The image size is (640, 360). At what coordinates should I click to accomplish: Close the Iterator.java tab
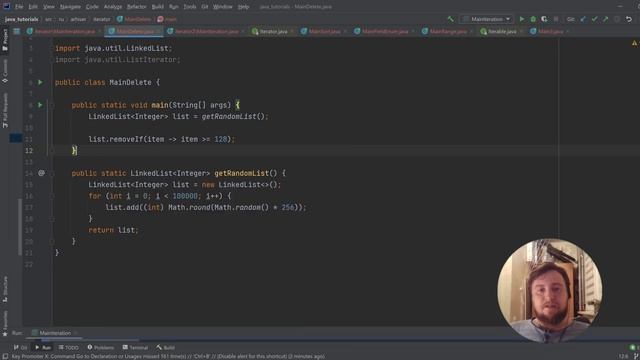point(292,31)
